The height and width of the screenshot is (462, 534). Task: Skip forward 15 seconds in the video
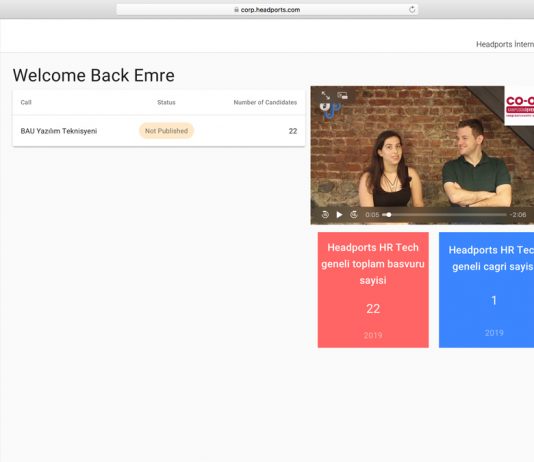tap(354, 214)
